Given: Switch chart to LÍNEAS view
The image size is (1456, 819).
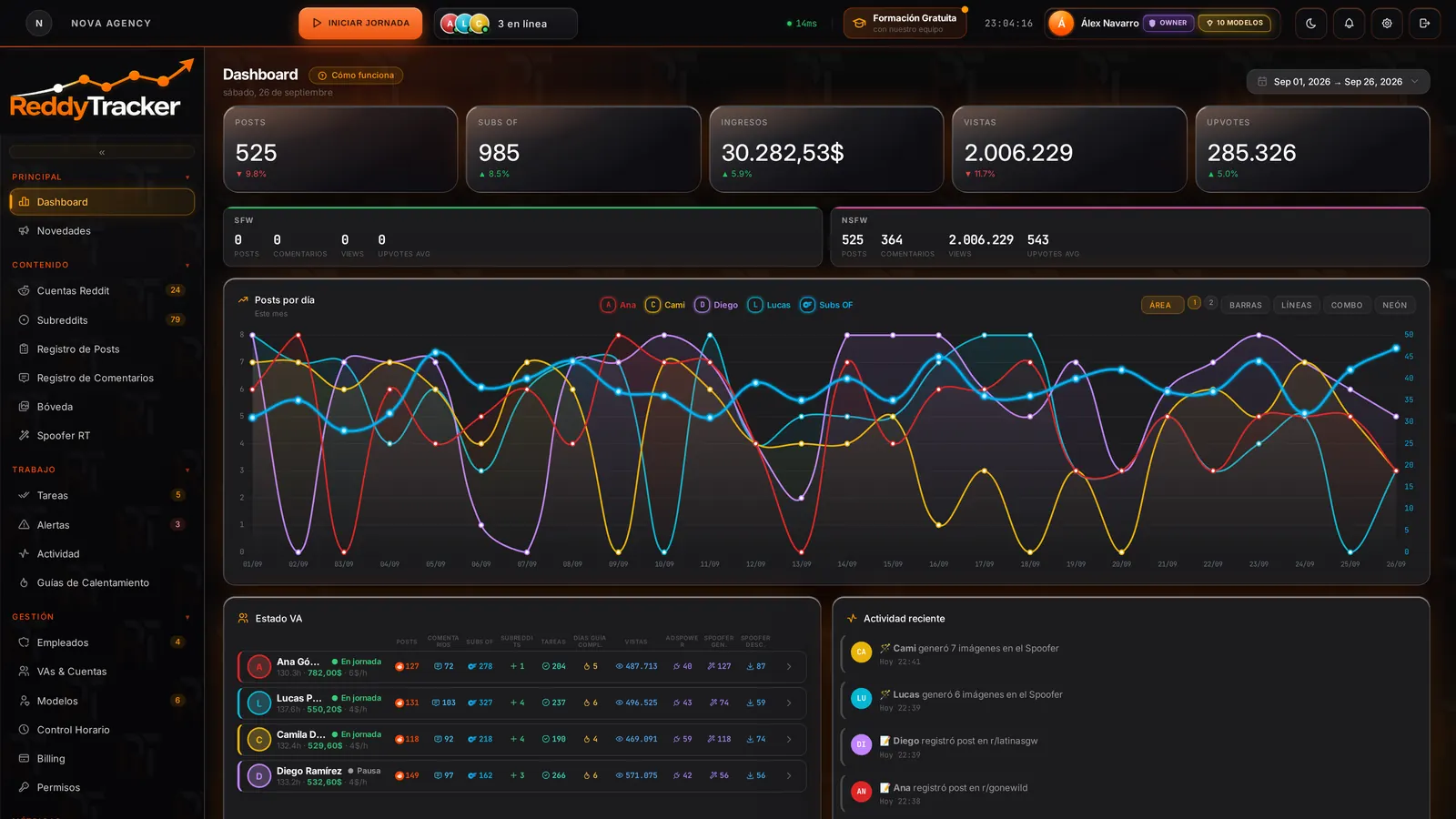Looking at the screenshot, I should click(1297, 306).
